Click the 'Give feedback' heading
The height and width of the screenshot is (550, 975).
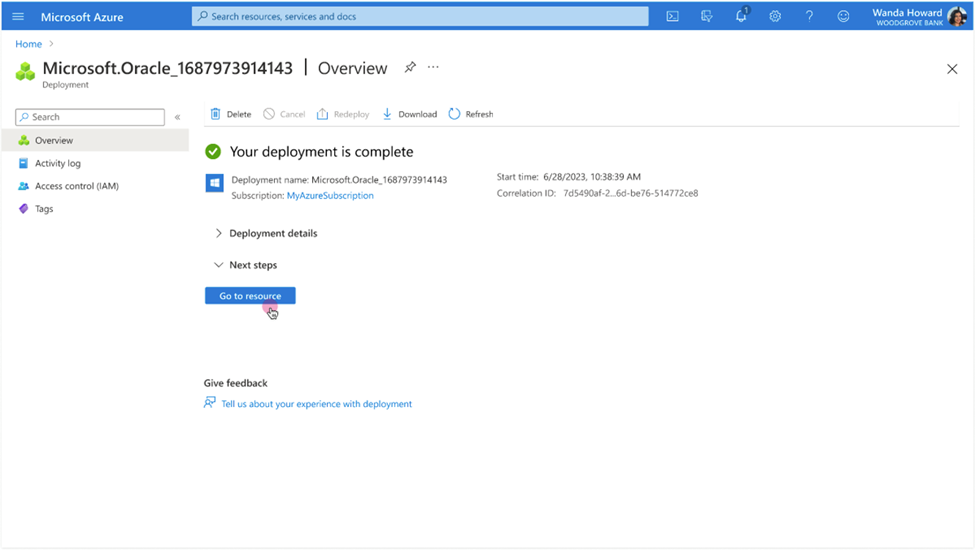pyautogui.click(x=236, y=383)
